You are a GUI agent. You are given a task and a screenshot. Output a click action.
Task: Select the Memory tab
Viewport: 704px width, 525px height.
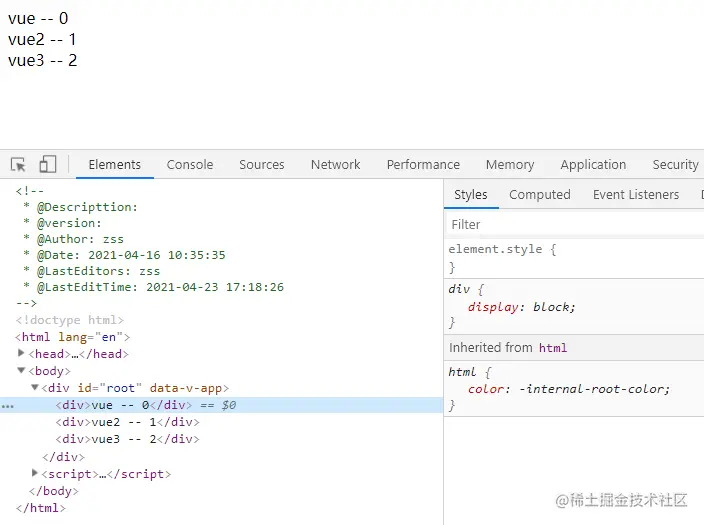pos(509,165)
